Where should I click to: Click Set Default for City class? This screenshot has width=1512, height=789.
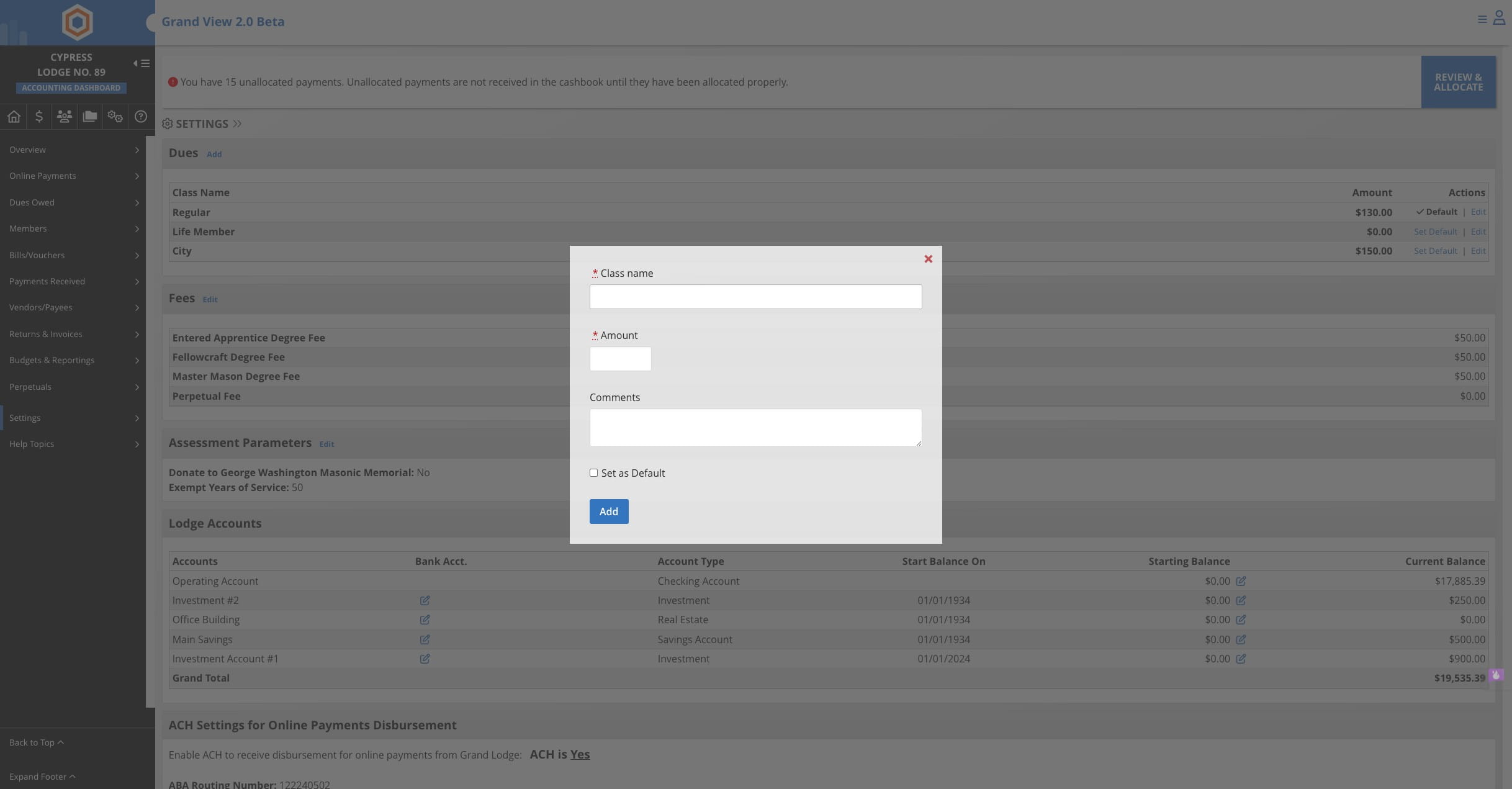click(1435, 251)
